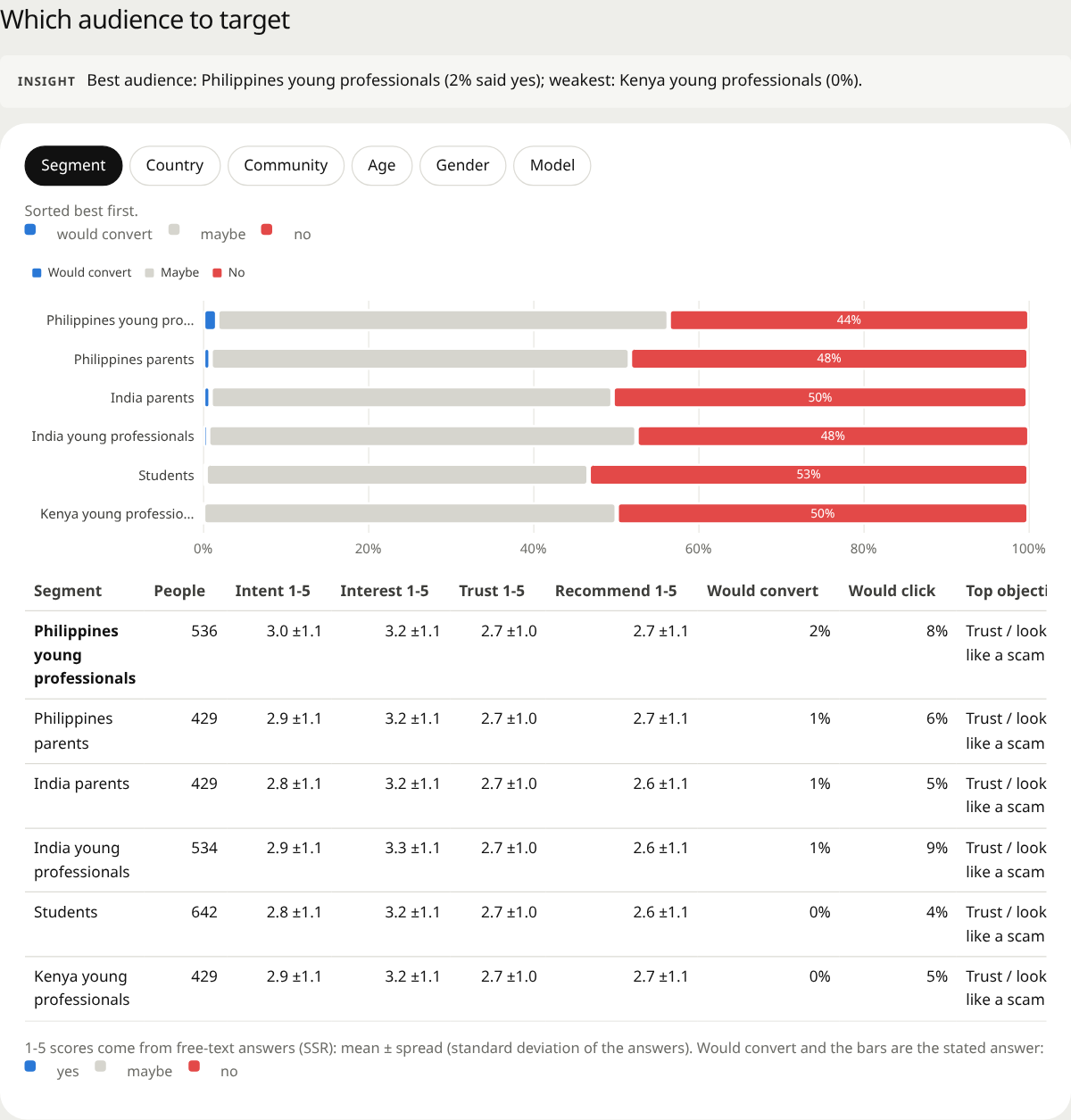
Task: Click the 'Philippines young pro...' chart axis label
Action: pos(120,320)
